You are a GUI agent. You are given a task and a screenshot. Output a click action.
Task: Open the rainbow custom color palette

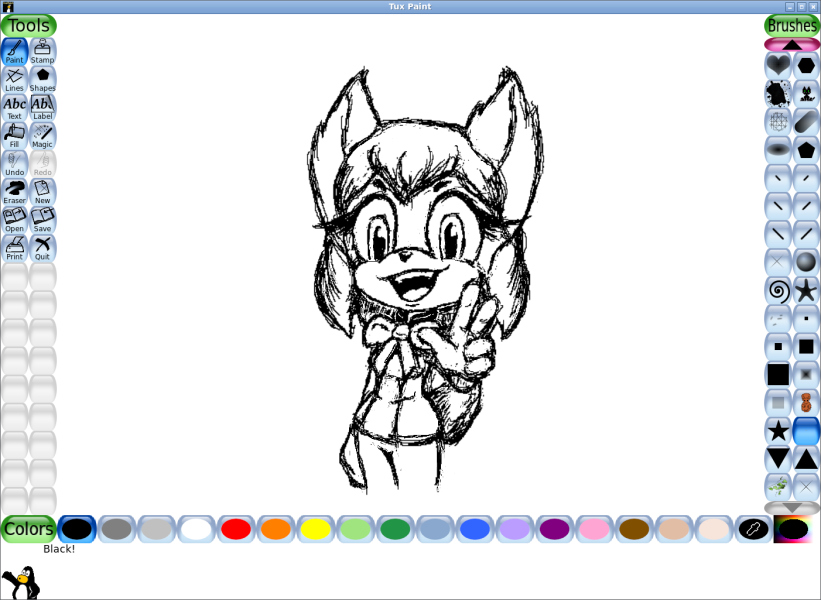[793, 529]
